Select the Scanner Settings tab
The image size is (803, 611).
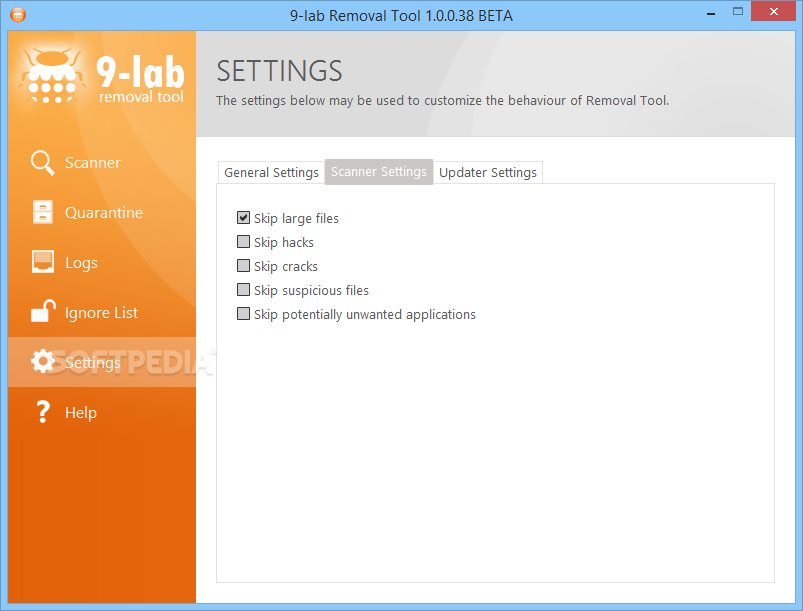coord(379,172)
